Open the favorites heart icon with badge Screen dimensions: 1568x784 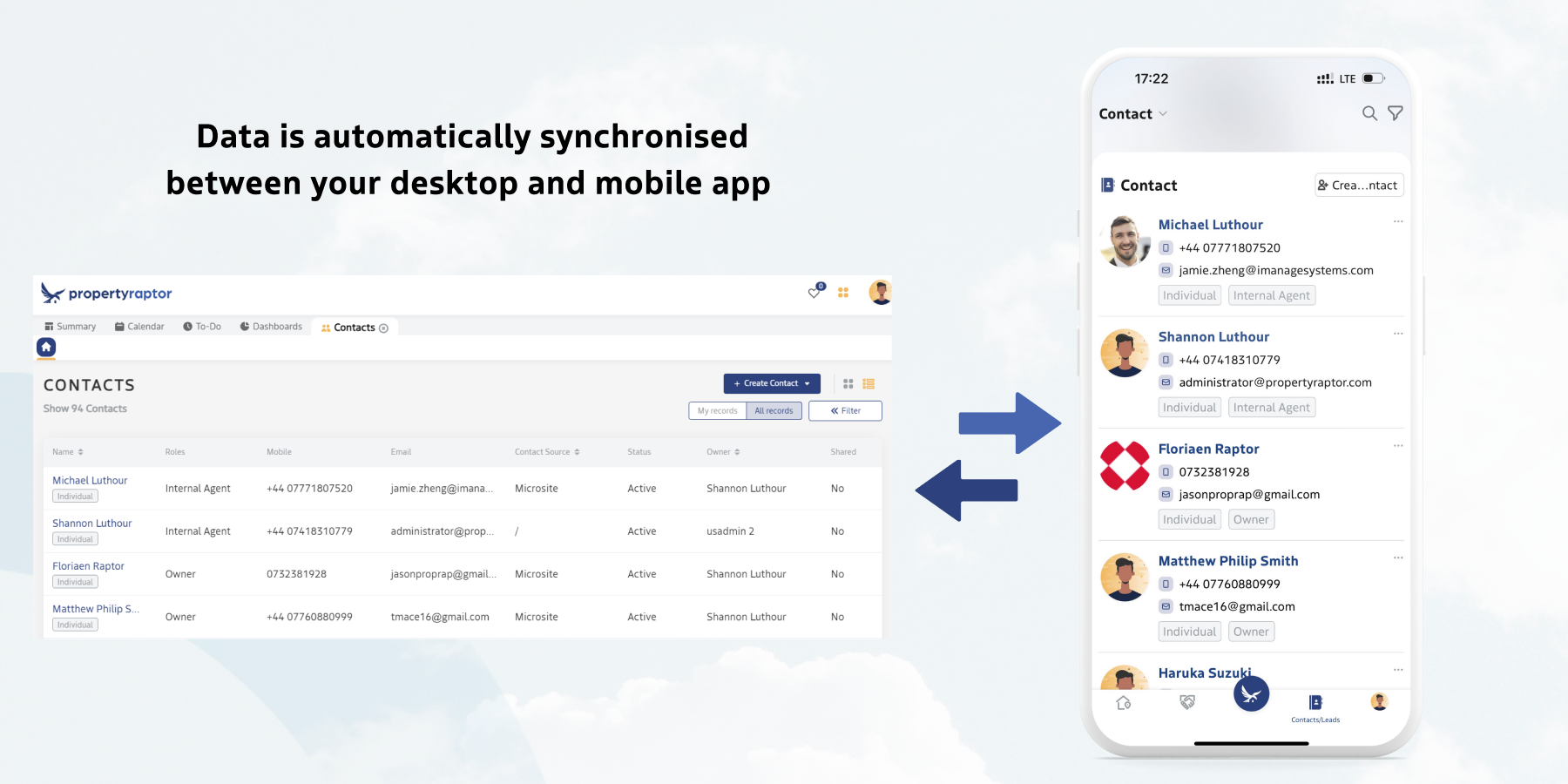[815, 292]
